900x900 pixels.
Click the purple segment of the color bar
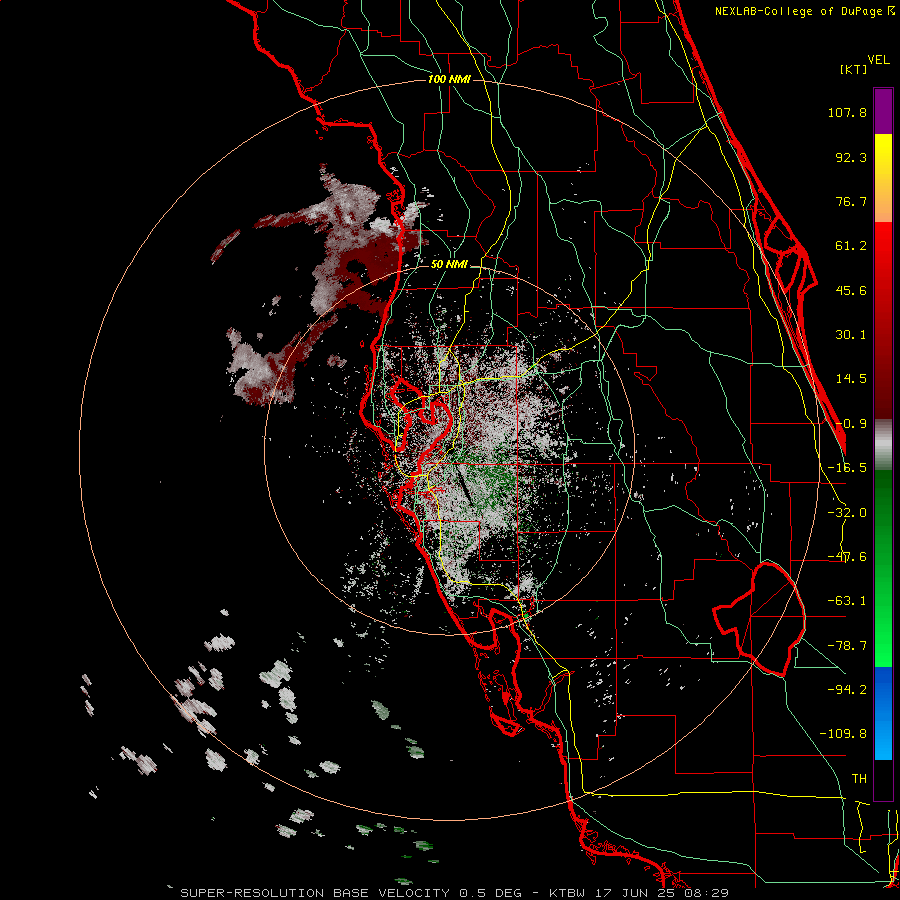pyautogui.click(x=883, y=111)
